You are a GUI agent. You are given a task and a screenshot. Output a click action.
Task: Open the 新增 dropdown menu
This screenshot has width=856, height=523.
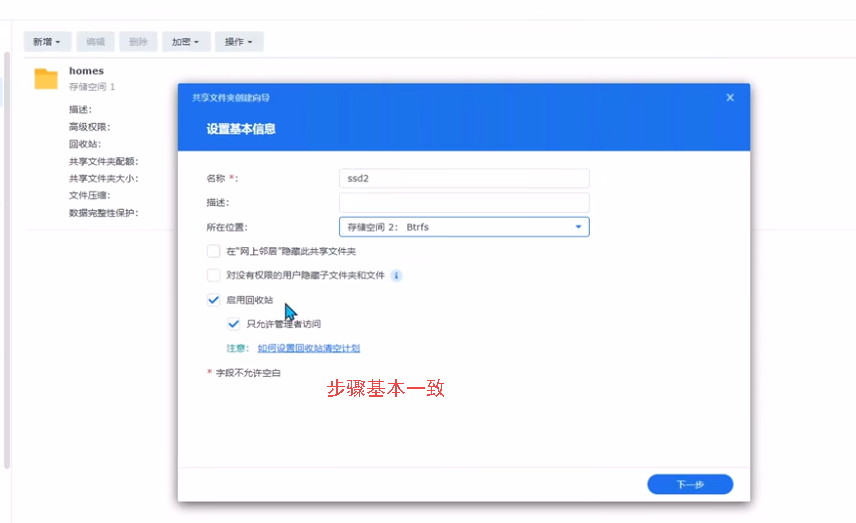47,41
